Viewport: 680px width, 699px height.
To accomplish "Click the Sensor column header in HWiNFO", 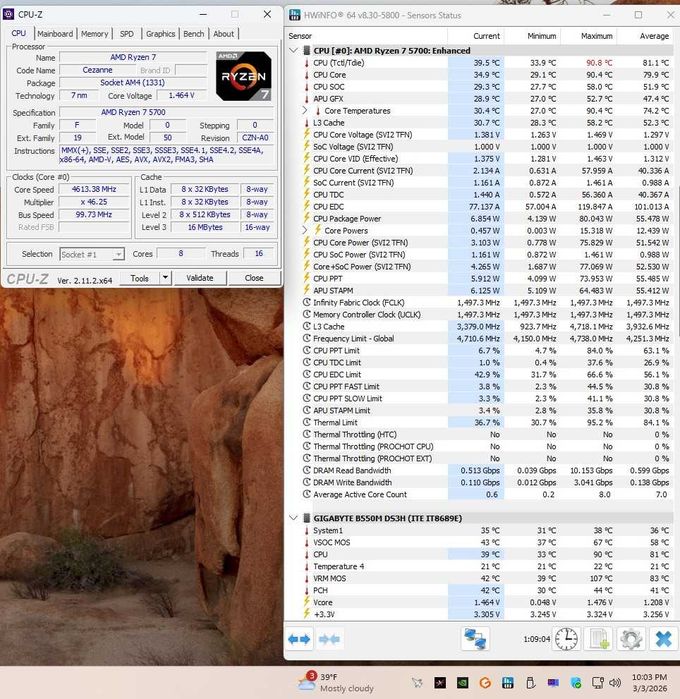I will point(366,36).
